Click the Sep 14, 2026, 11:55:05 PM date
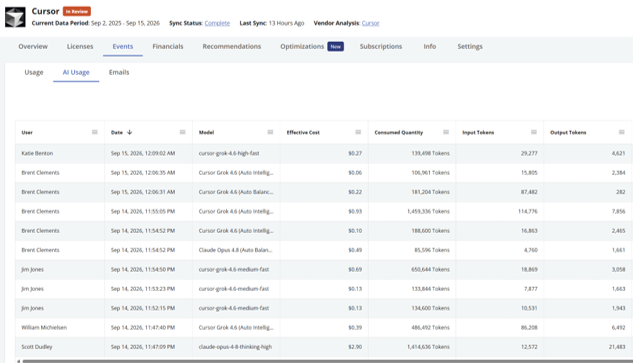This screenshot has height=363, width=633. pyautogui.click(x=143, y=212)
